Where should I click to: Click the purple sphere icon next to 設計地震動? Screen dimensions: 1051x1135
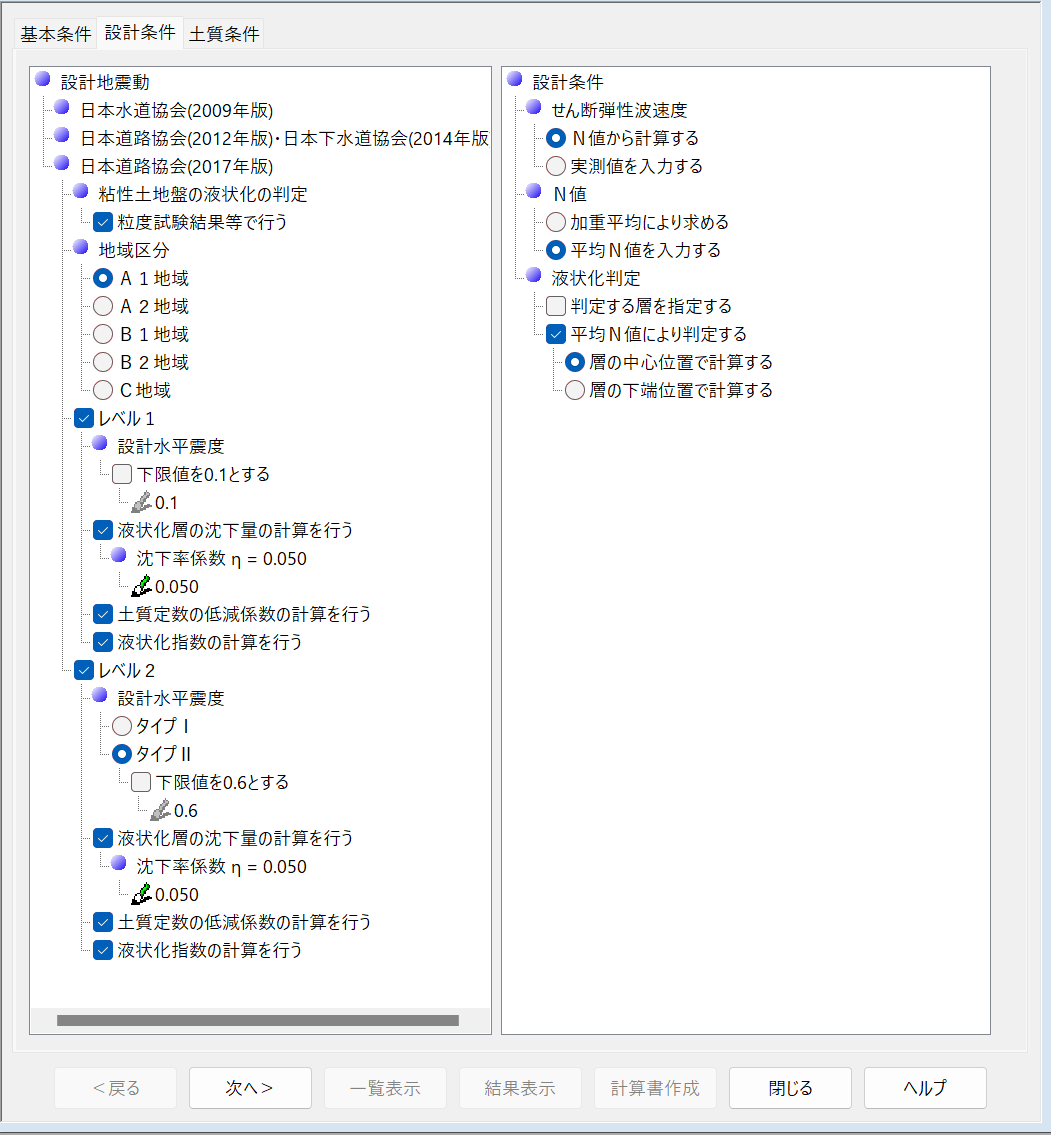coord(43,81)
